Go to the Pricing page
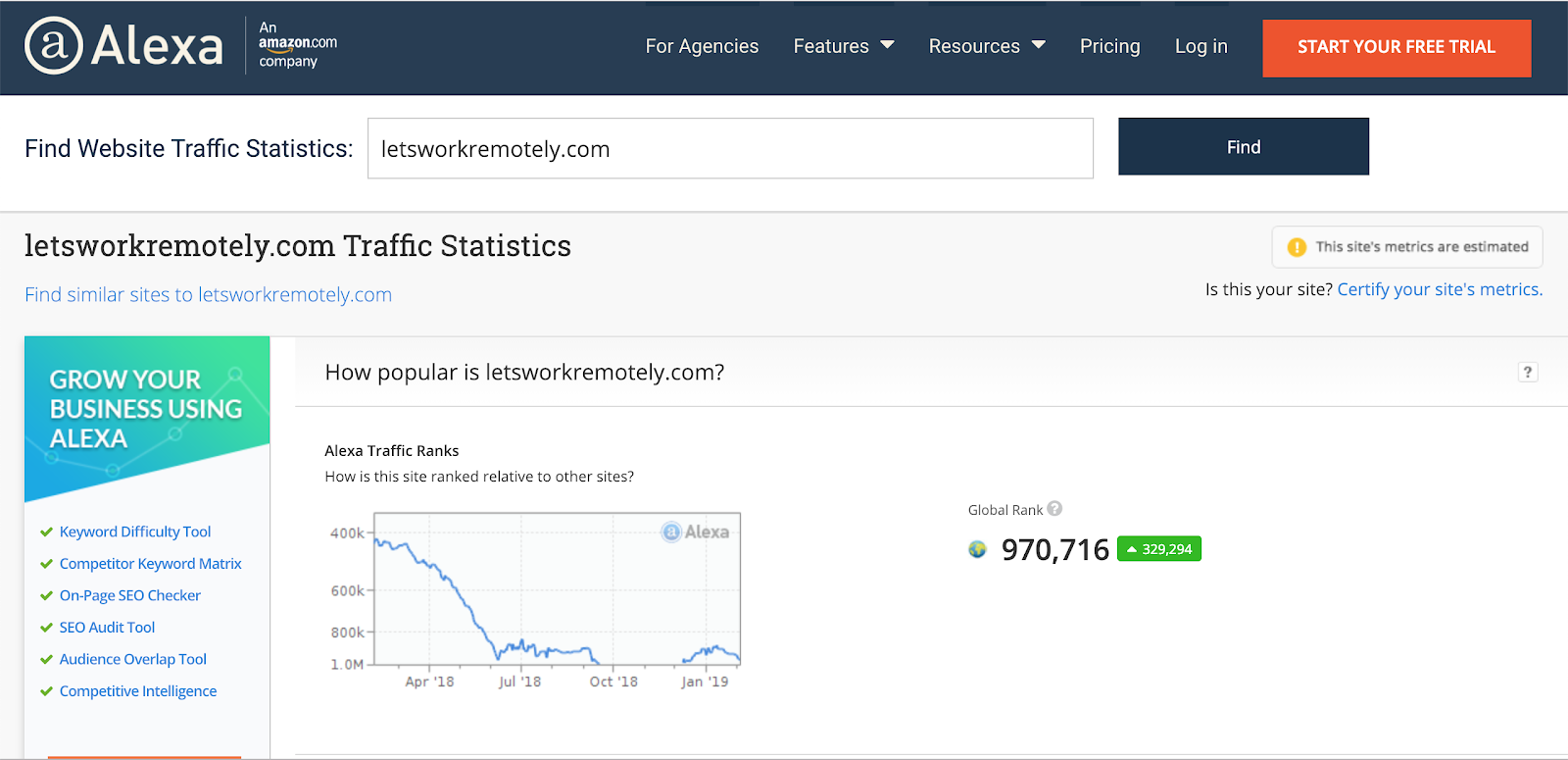 (x=1109, y=46)
